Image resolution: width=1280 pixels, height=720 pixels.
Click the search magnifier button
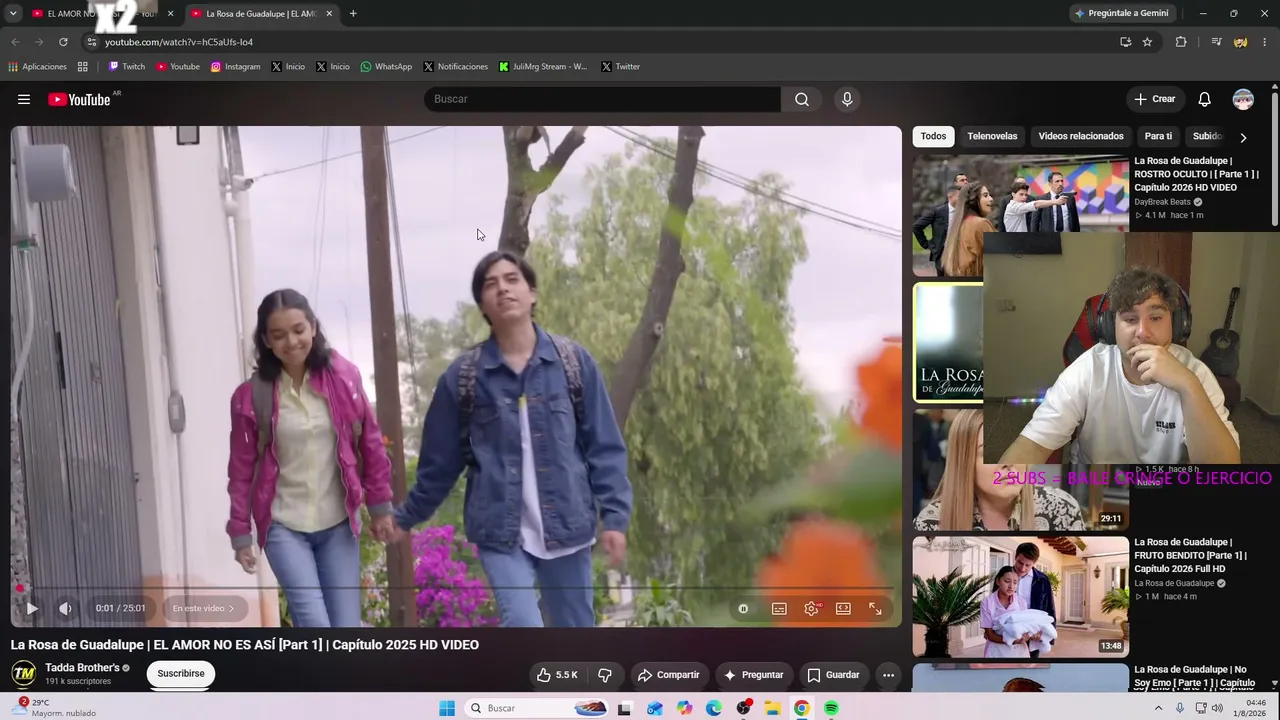[802, 99]
